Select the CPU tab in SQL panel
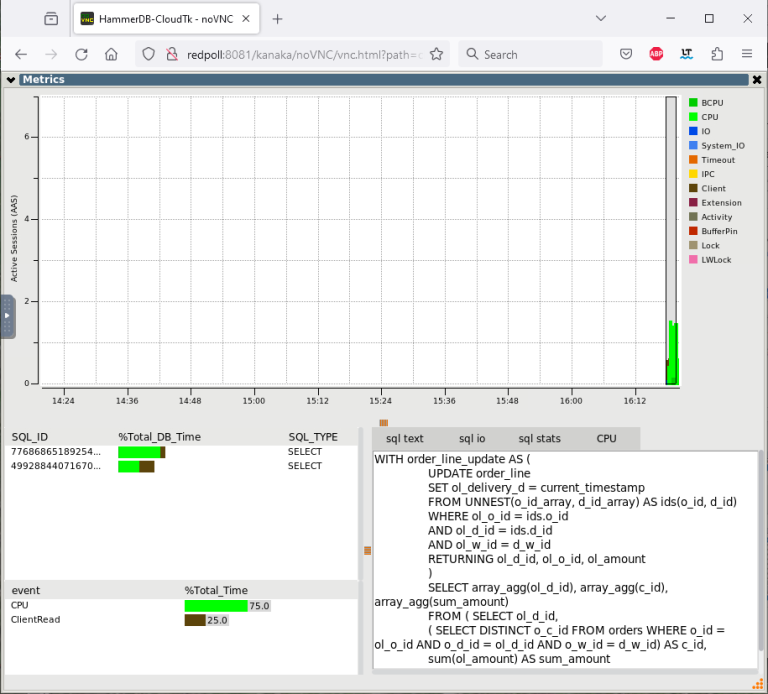This screenshot has height=694, width=768. 606,438
